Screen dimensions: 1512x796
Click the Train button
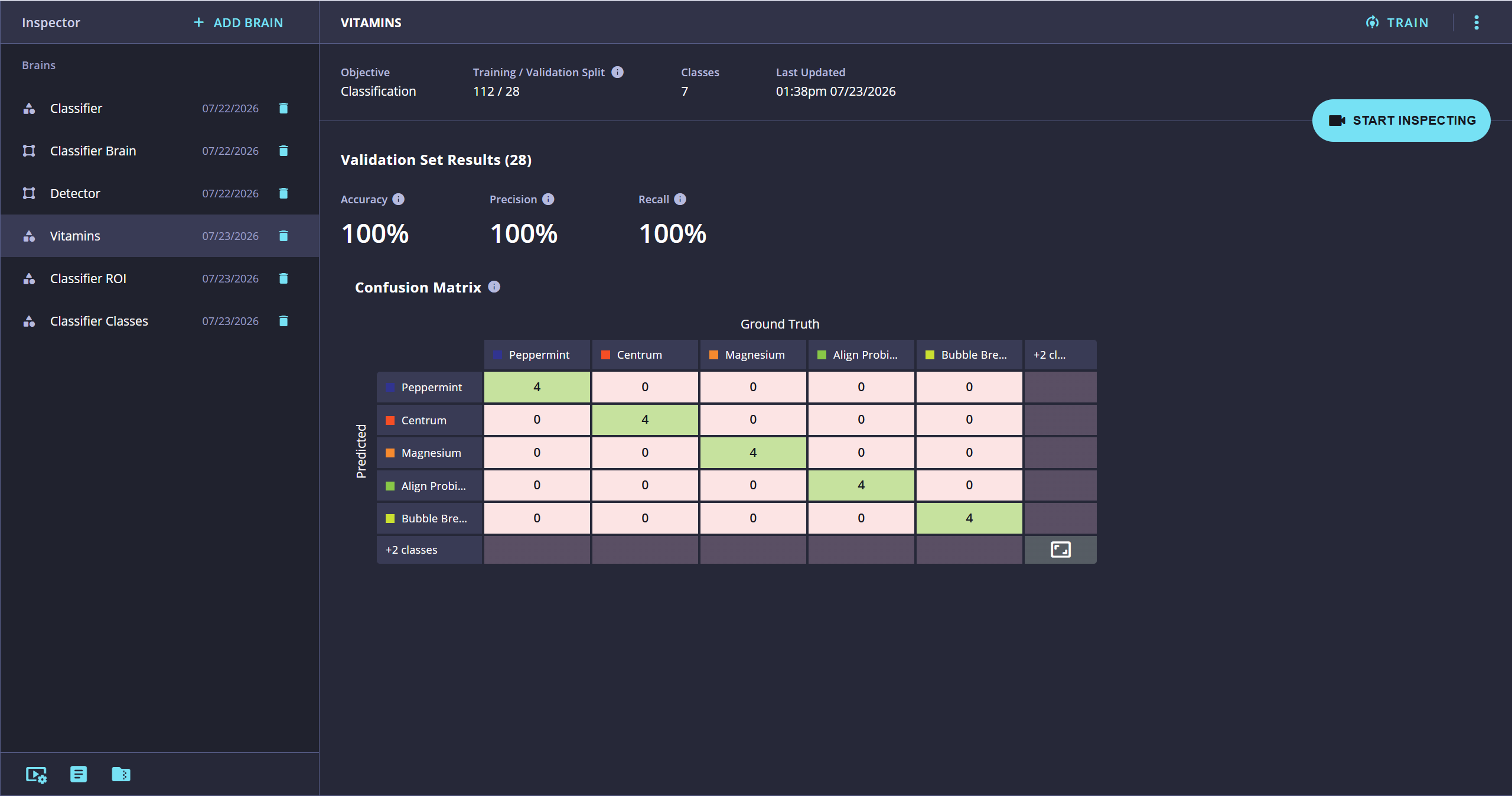click(x=1397, y=22)
